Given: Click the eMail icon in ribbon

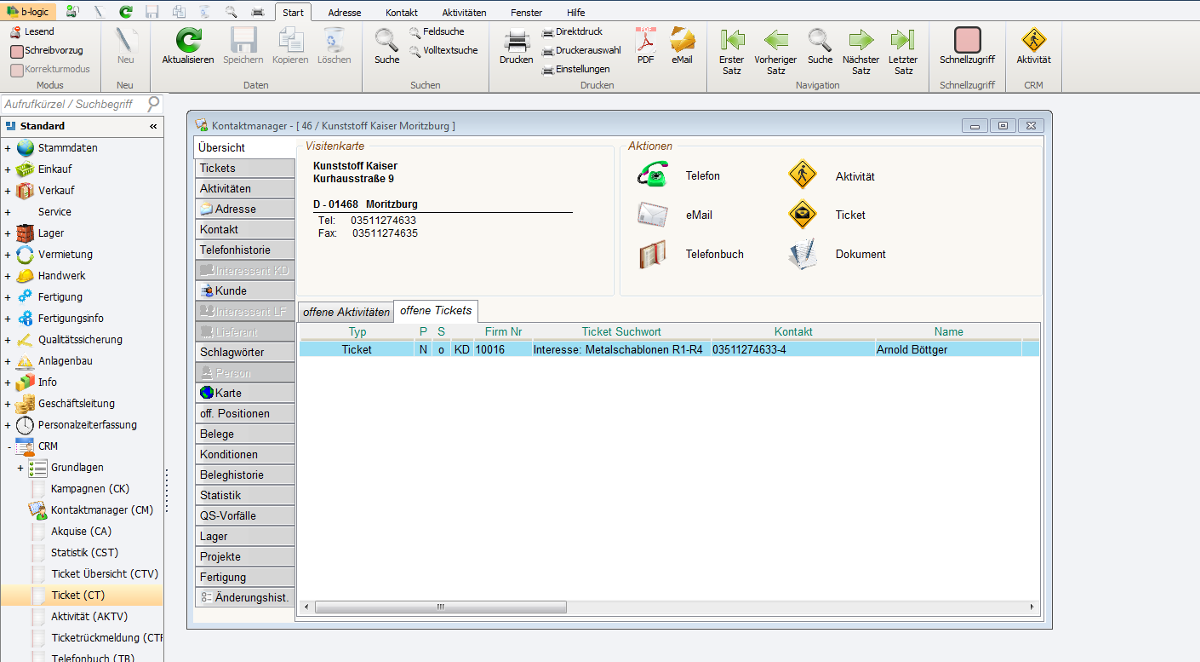Looking at the screenshot, I should tap(682, 41).
